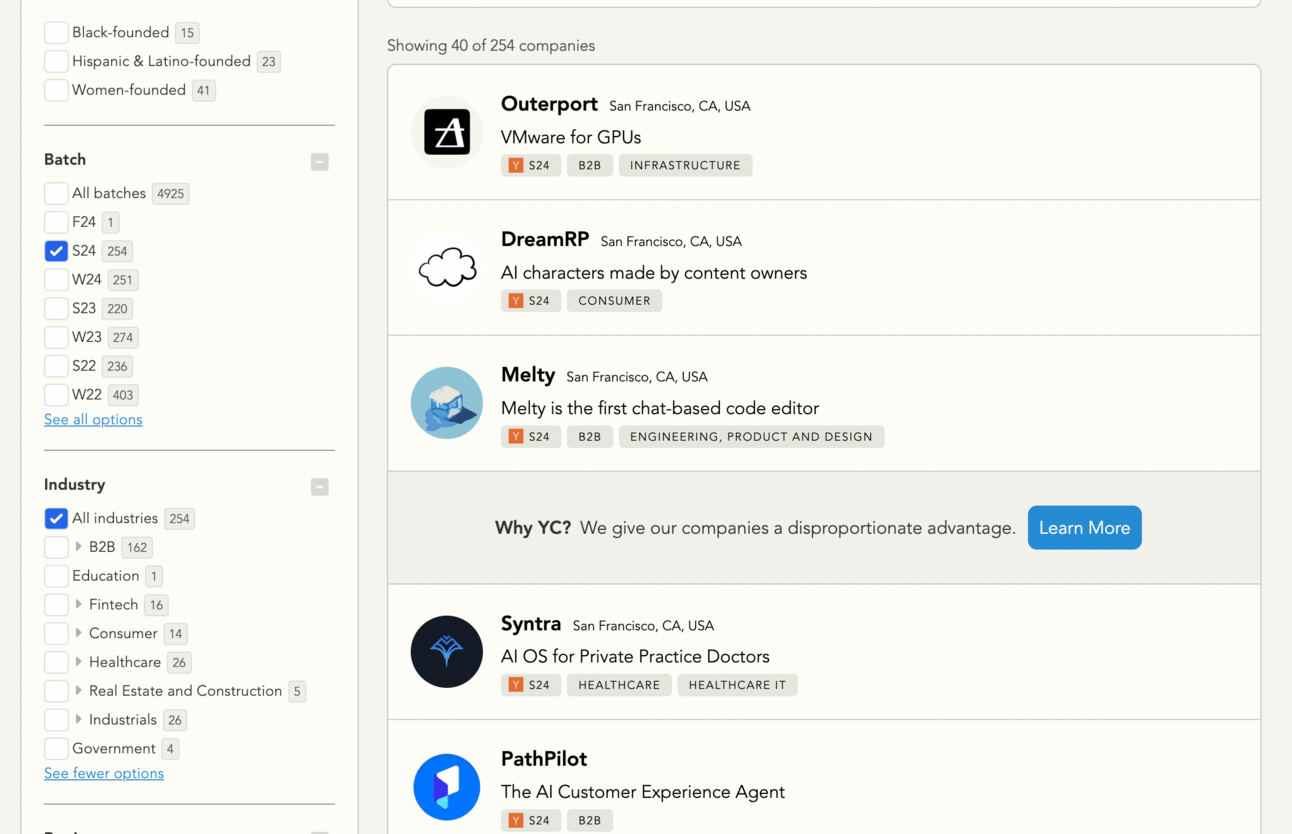Click 'Showing 40 of 254 companies' text

[491, 46]
